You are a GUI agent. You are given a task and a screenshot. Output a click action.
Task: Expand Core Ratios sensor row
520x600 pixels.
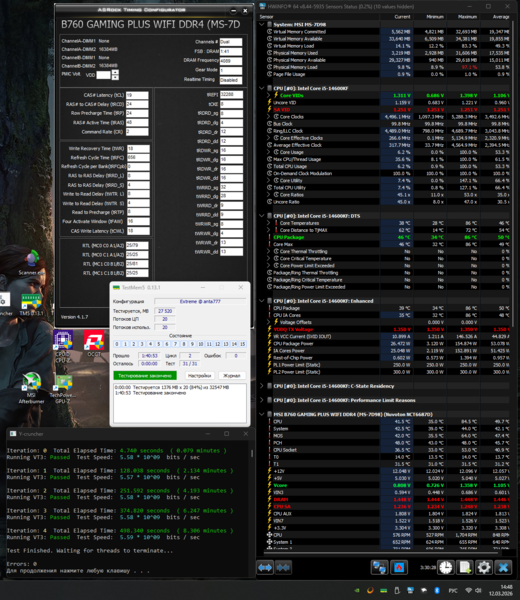point(269,195)
